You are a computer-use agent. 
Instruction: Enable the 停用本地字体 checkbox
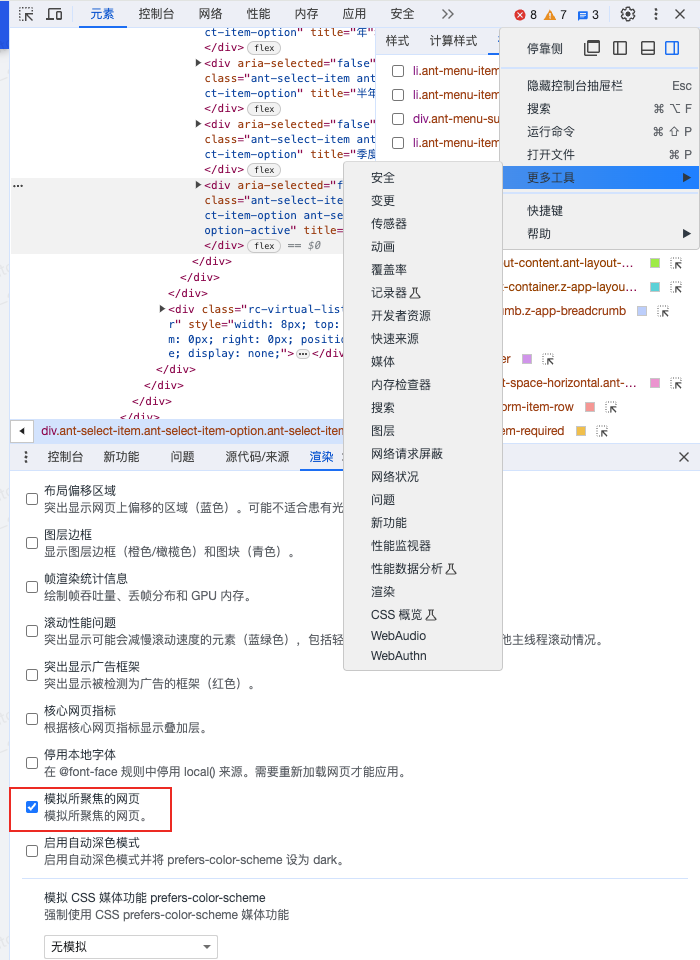coord(32,762)
